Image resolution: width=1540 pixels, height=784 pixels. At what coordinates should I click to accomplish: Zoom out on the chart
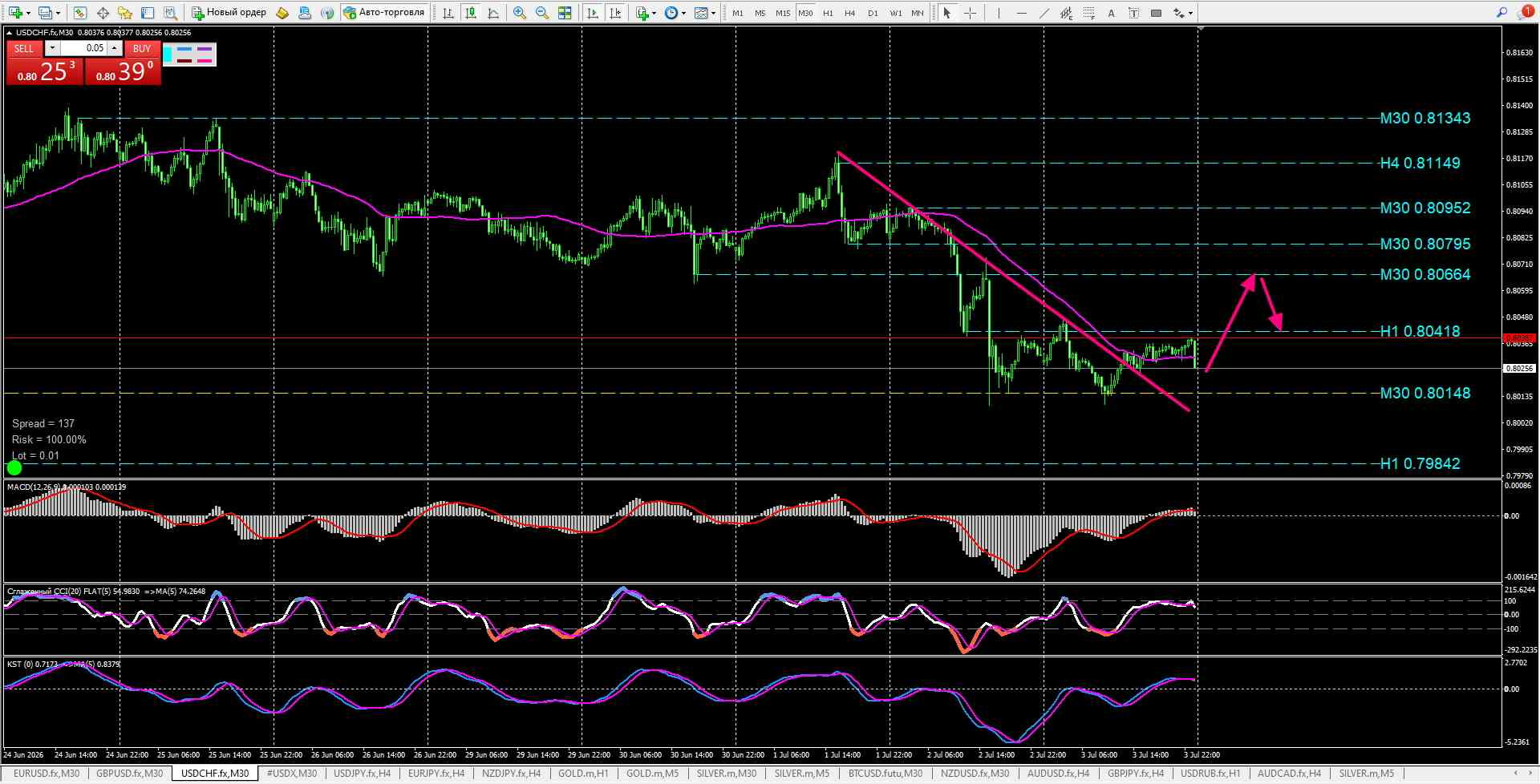tap(542, 13)
